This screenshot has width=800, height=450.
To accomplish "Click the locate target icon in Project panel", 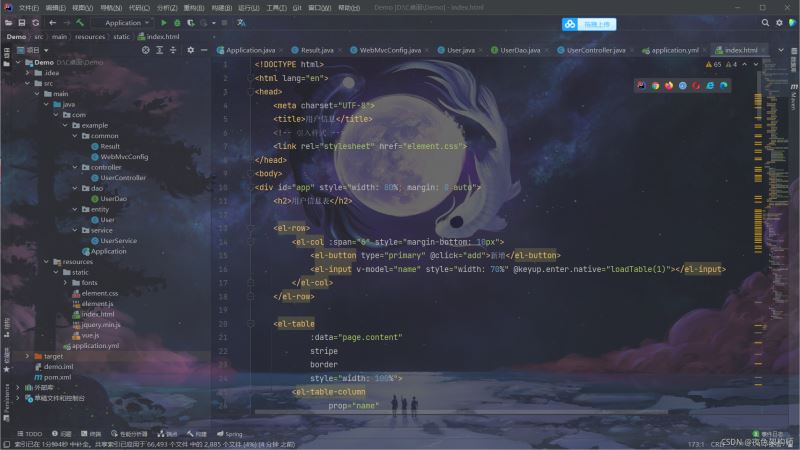I will coord(145,50).
